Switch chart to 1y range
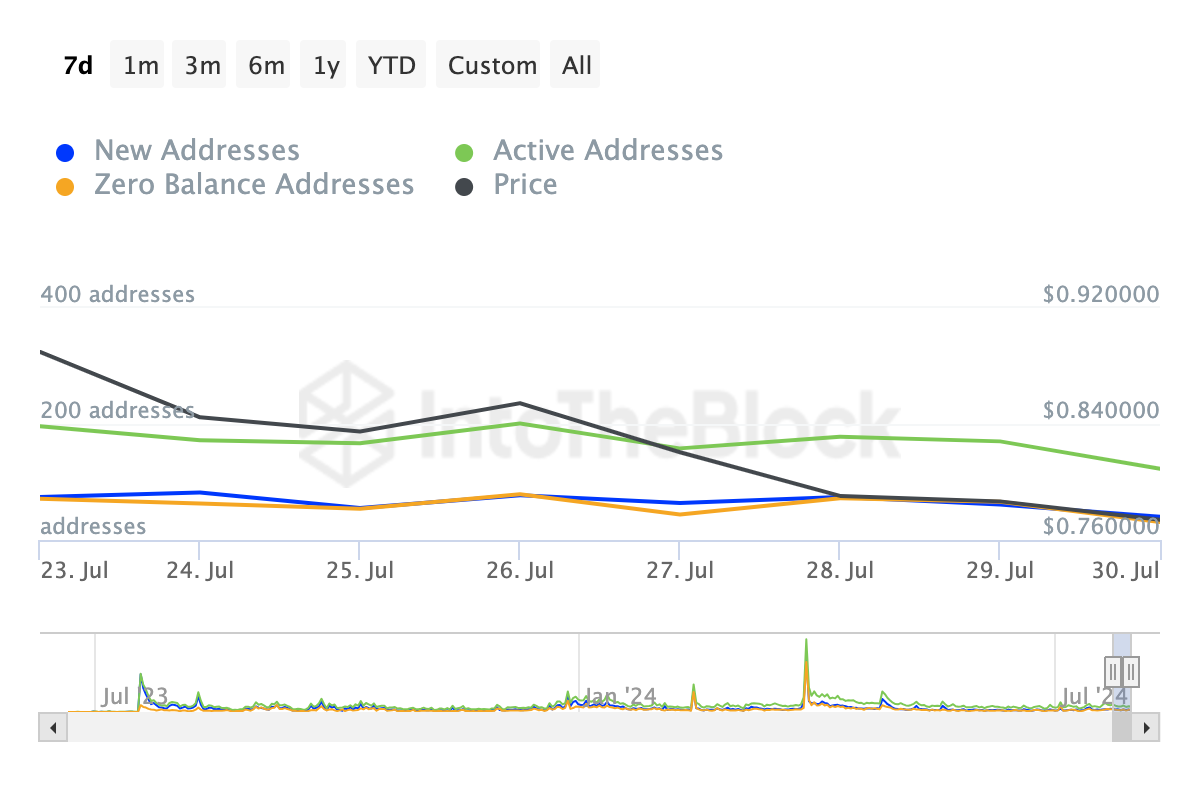This screenshot has width=1200, height=800. 326,65
